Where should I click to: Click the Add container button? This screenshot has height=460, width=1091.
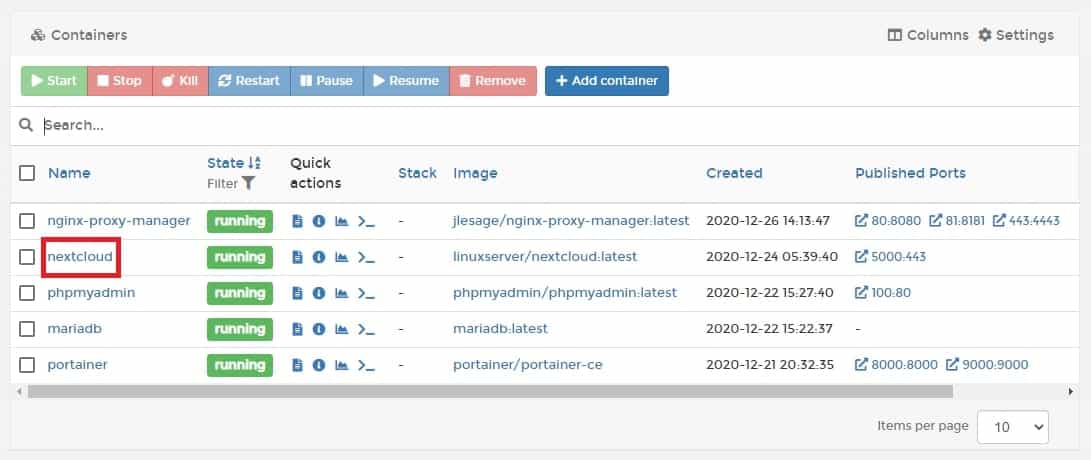[607, 81]
